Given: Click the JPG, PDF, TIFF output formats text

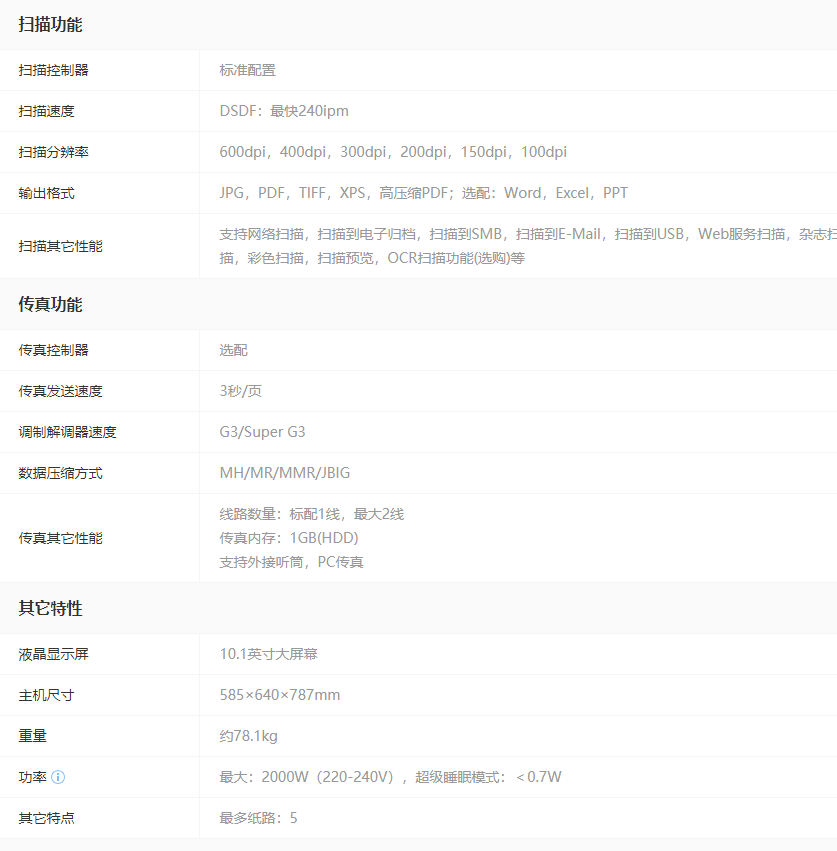Looking at the screenshot, I should (423, 193).
